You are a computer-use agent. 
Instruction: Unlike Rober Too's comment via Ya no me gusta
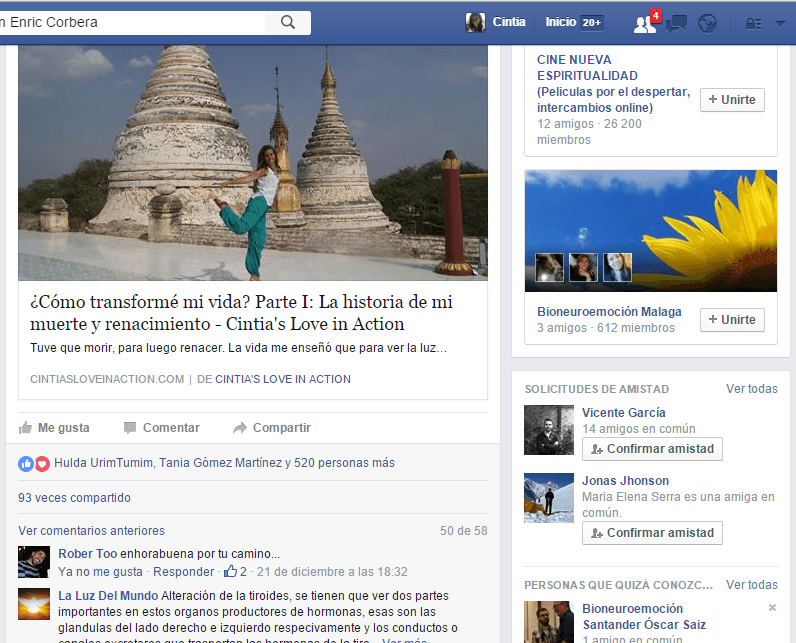100,572
